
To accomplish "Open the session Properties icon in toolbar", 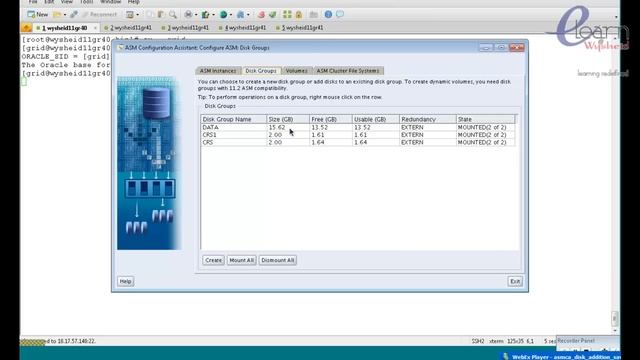I will 130,15.
